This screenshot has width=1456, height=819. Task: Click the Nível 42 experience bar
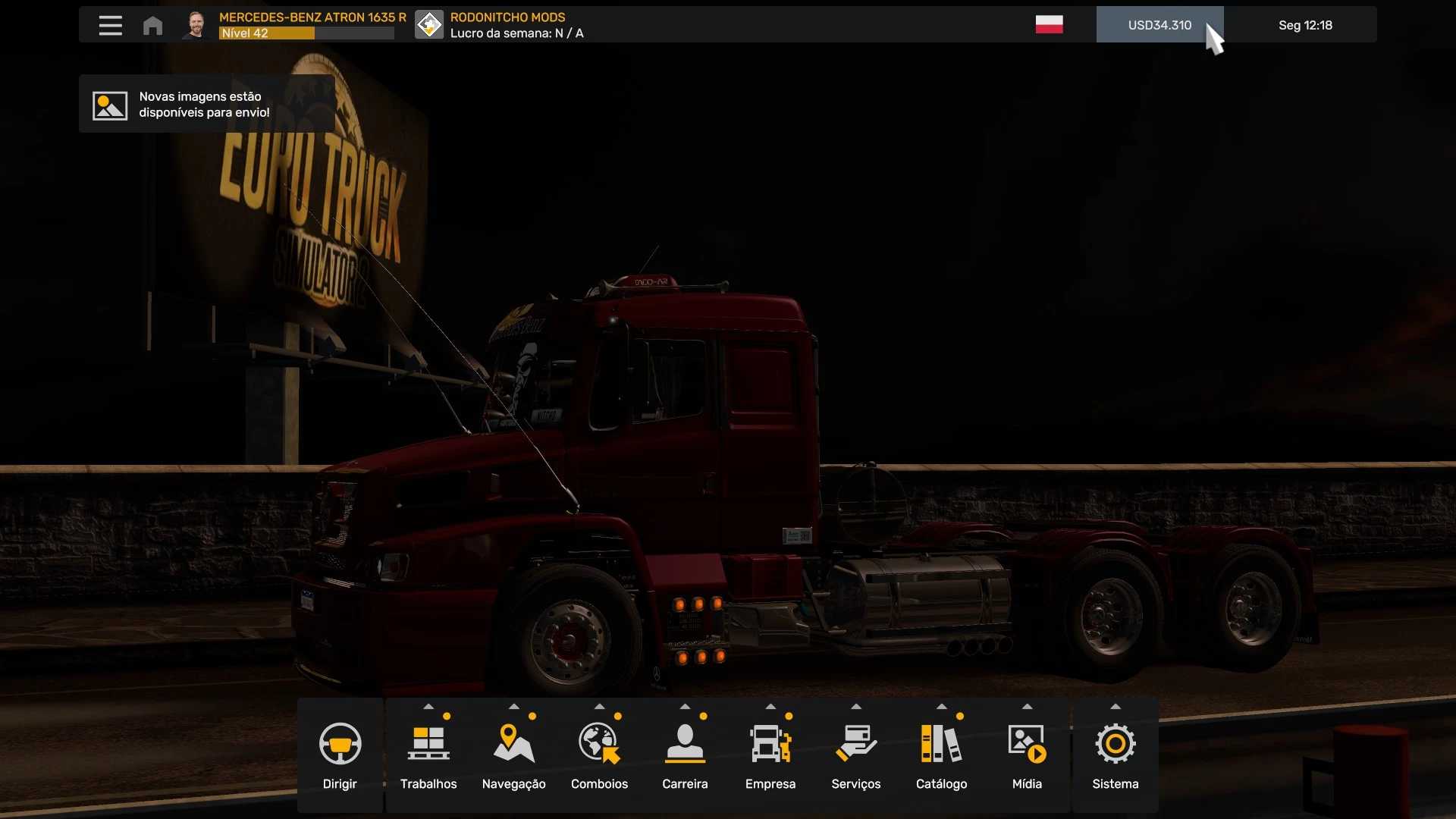click(306, 33)
